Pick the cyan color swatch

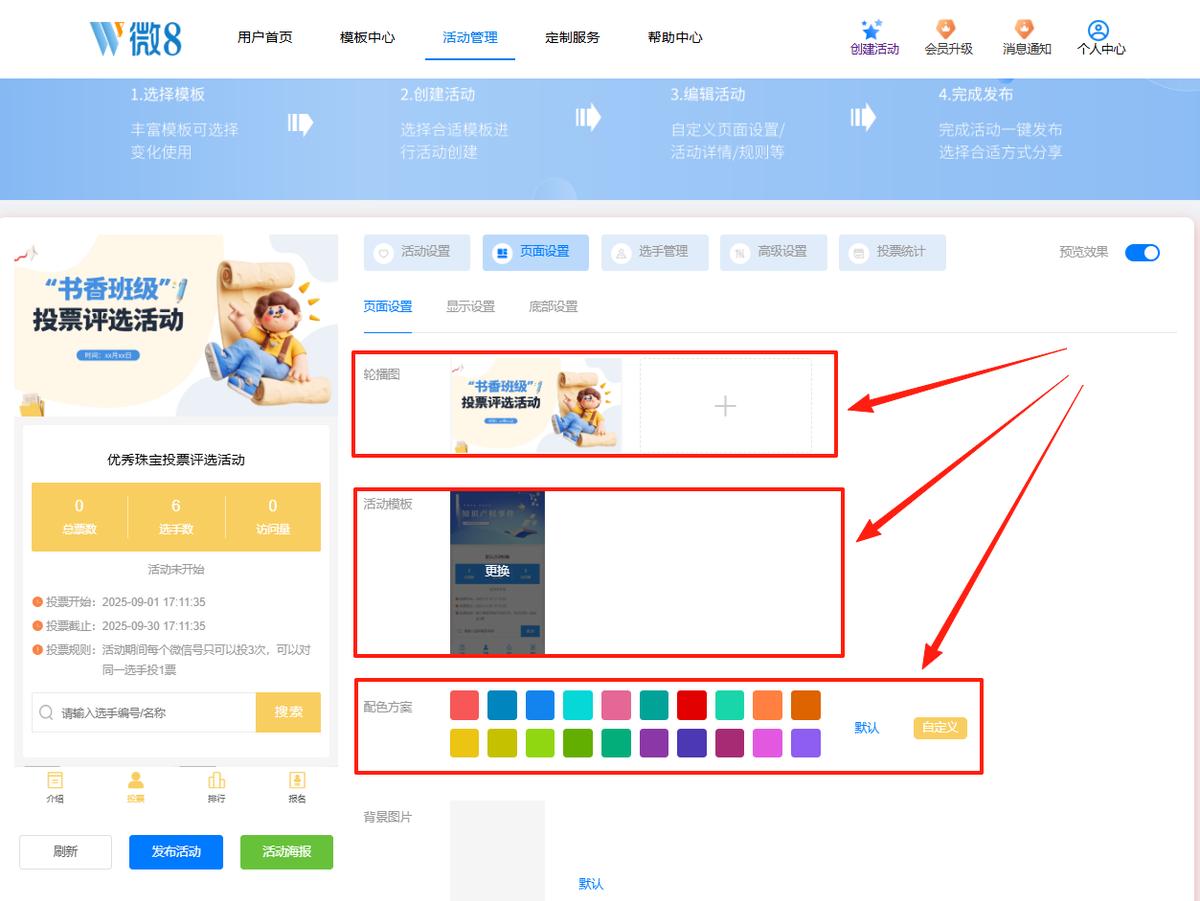(x=578, y=705)
